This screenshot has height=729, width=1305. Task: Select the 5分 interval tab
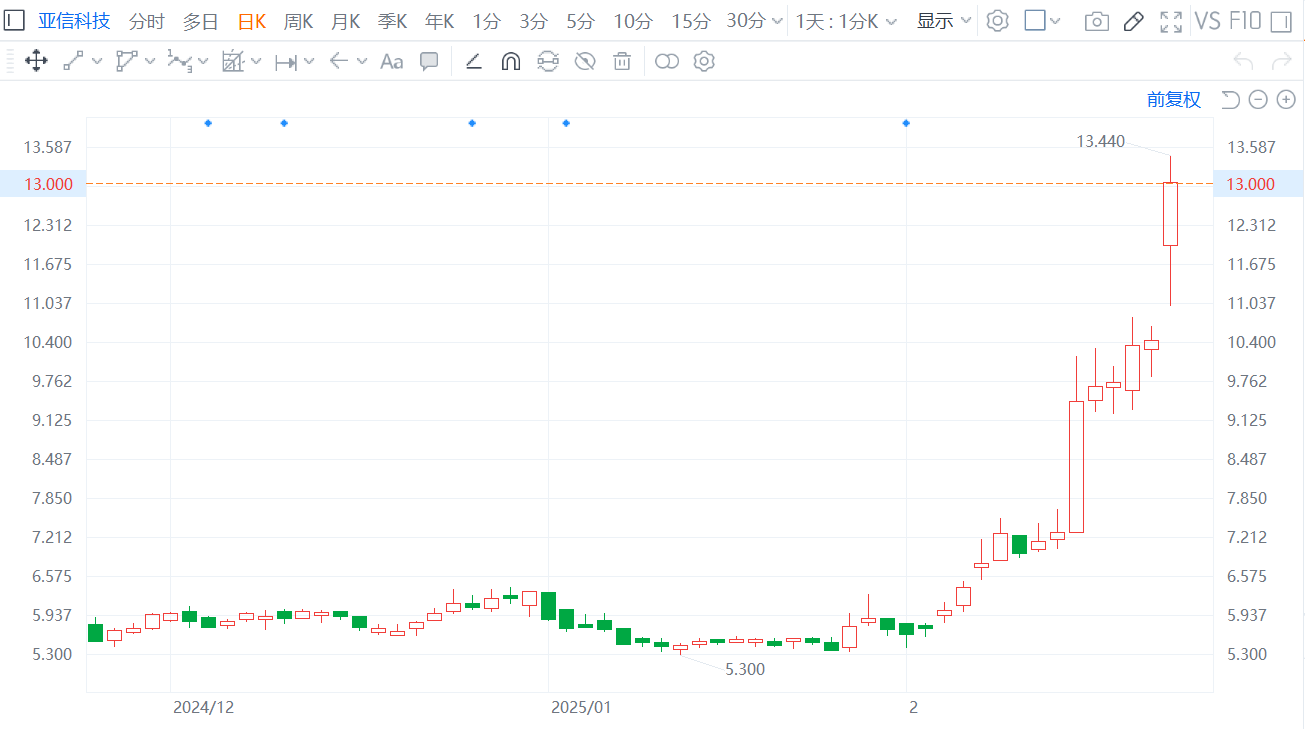coord(580,20)
